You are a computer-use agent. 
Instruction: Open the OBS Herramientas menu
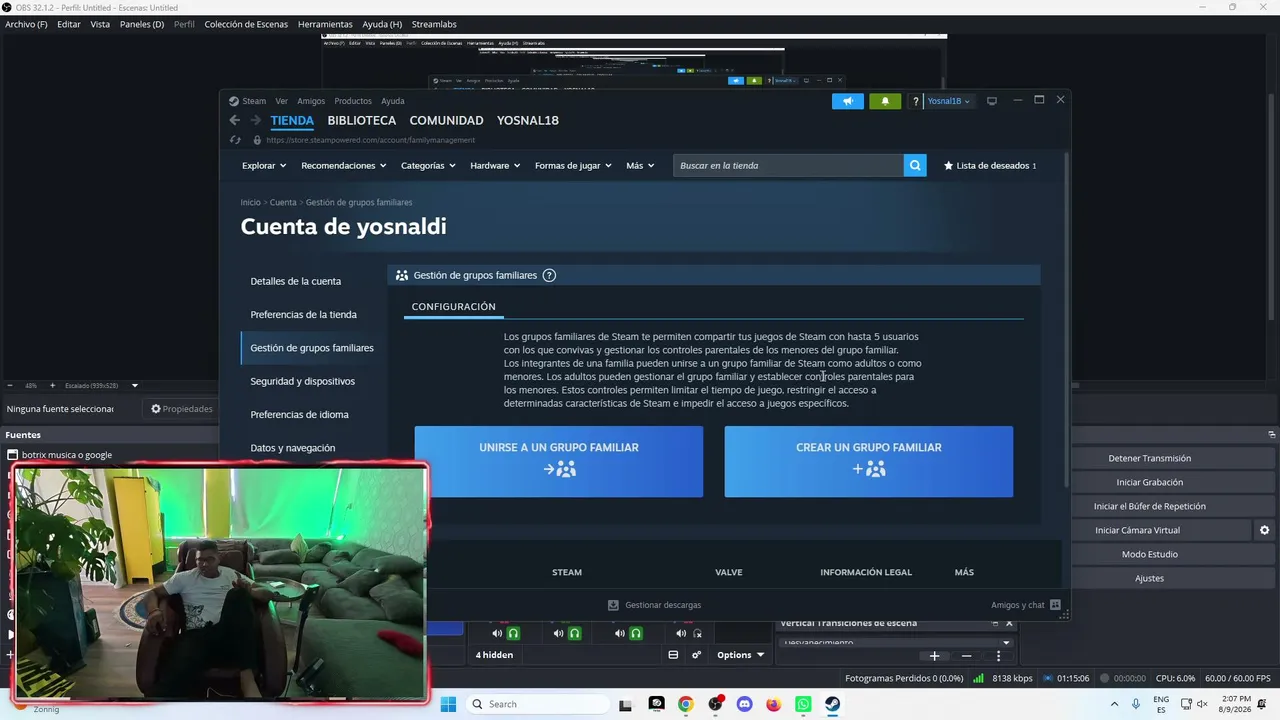click(325, 24)
